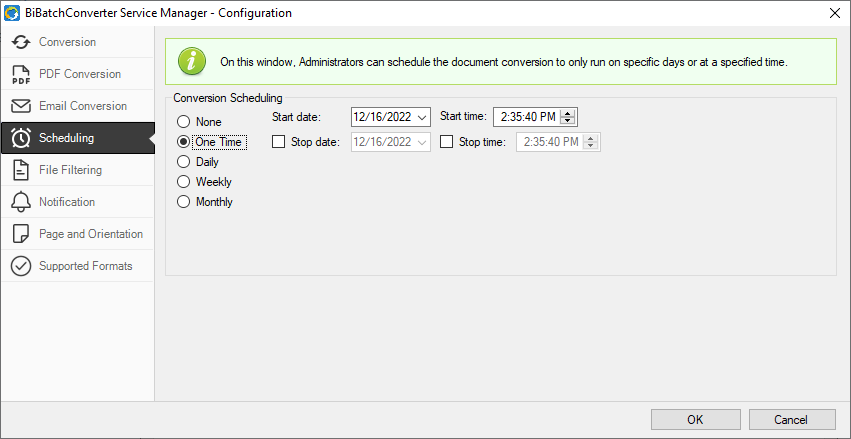Choose the Daily scheduling option

[x=184, y=162]
